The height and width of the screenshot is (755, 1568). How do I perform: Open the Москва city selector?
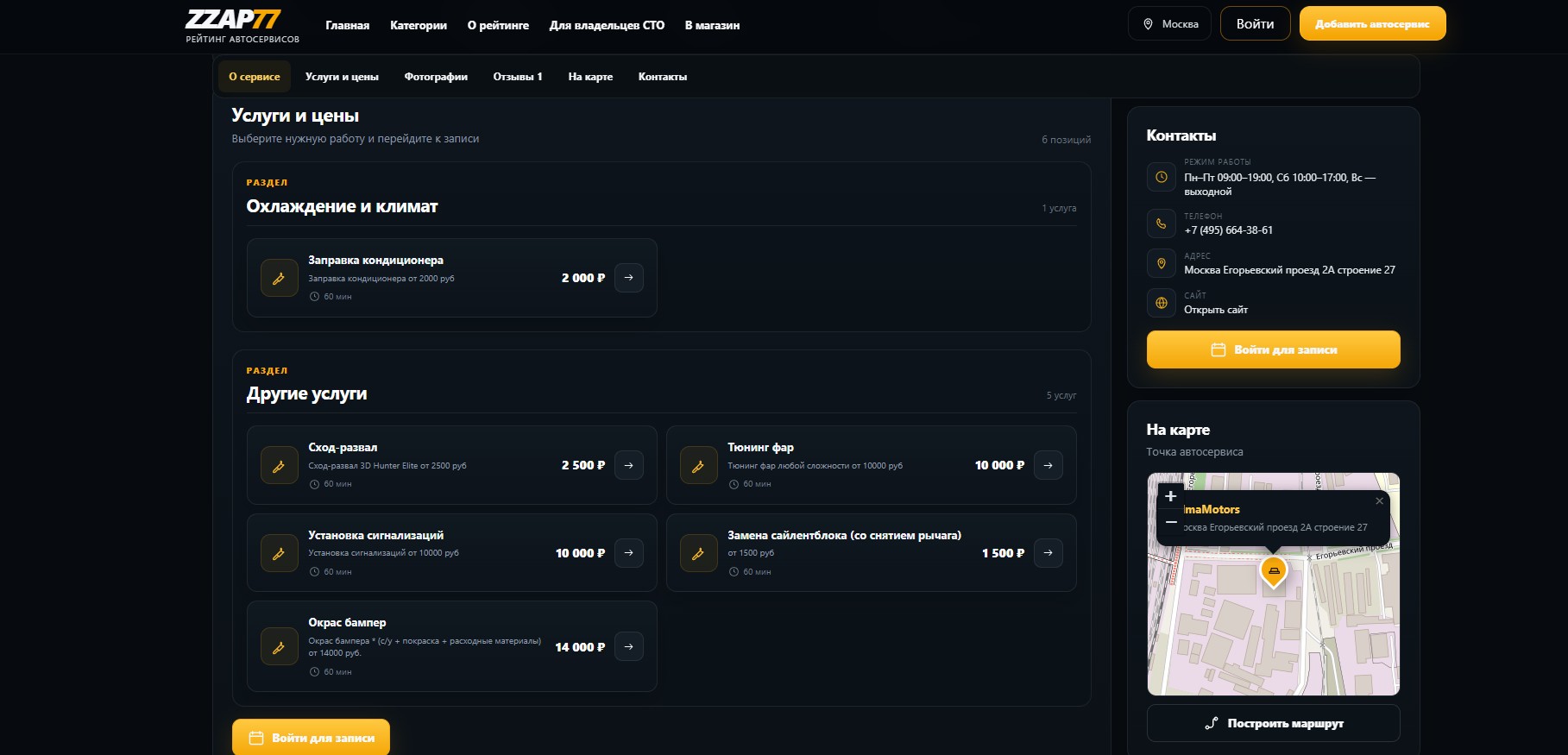pos(1170,24)
